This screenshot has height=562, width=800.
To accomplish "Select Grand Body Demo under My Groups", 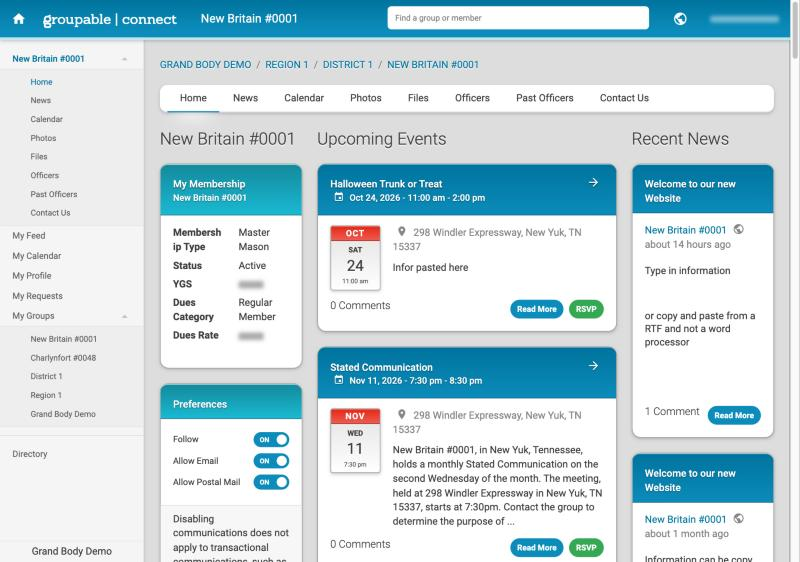I will point(63,414).
